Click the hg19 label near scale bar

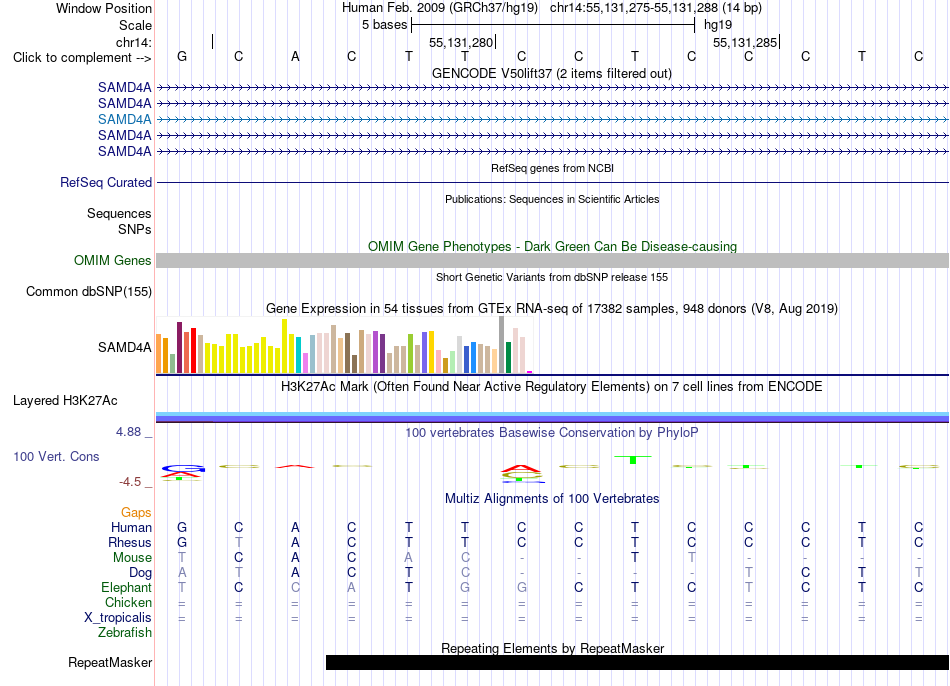(x=718, y=25)
